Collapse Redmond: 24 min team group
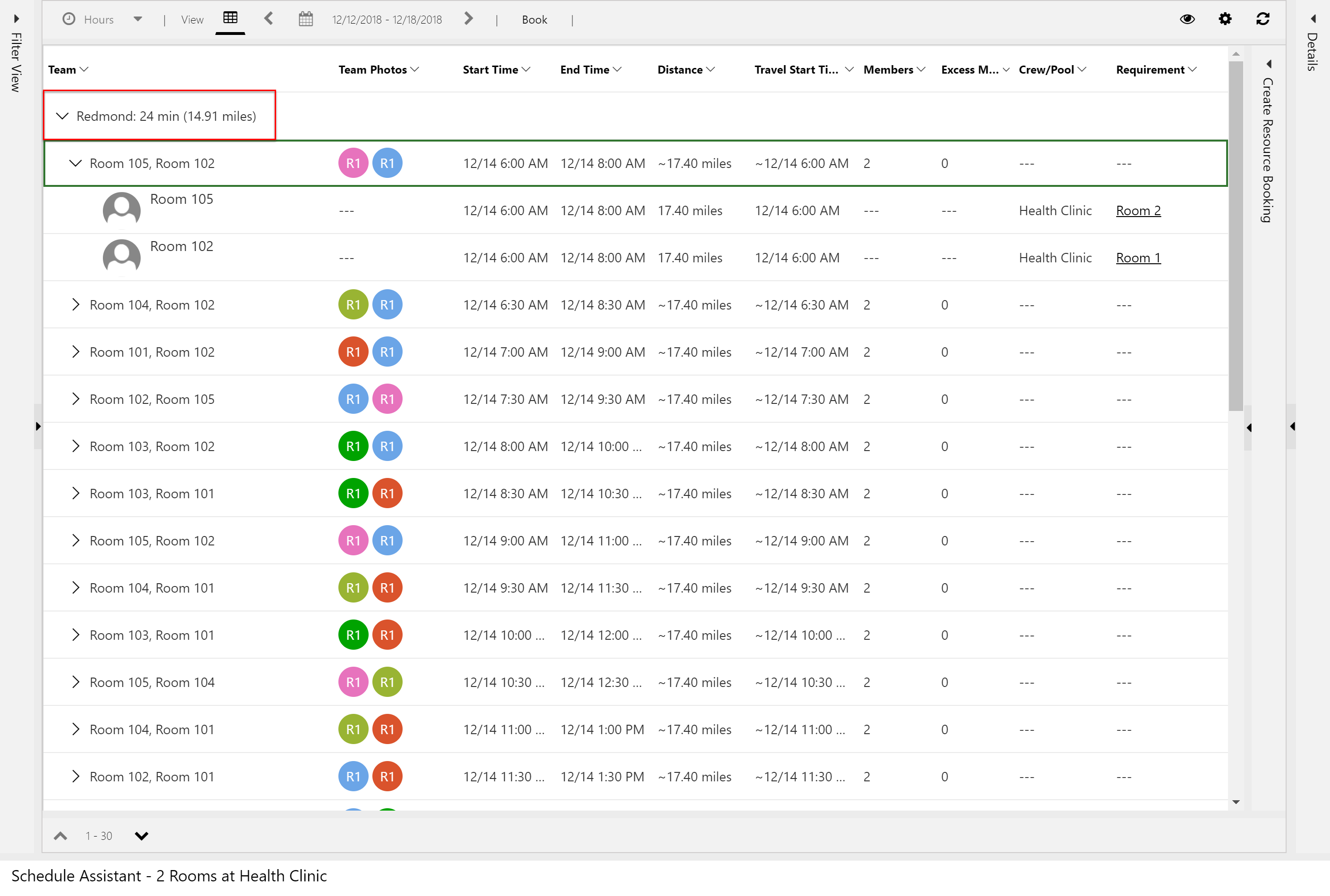Screen dimensions: 1330x896 click(62, 115)
